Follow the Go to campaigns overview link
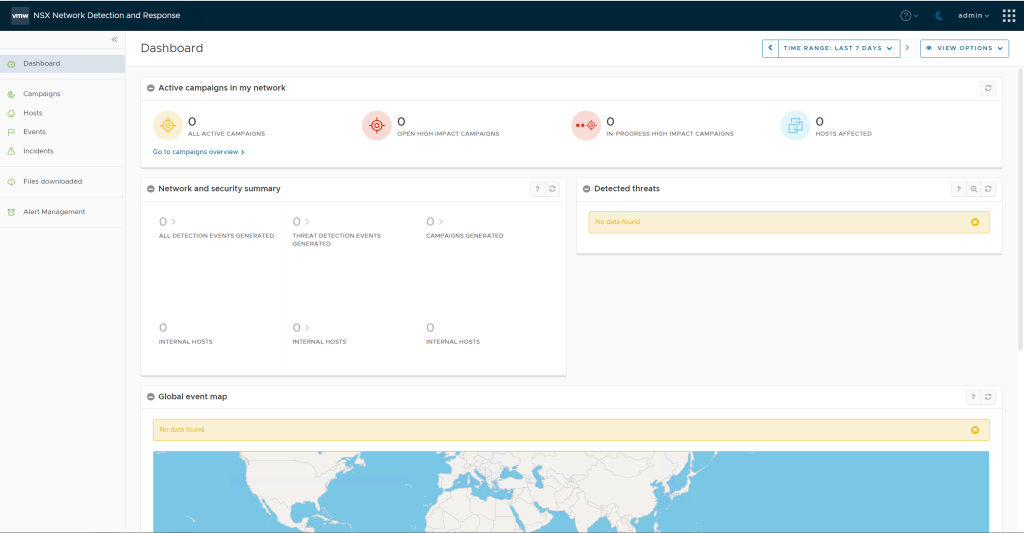This screenshot has width=1024, height=533. tap(198, 152)
